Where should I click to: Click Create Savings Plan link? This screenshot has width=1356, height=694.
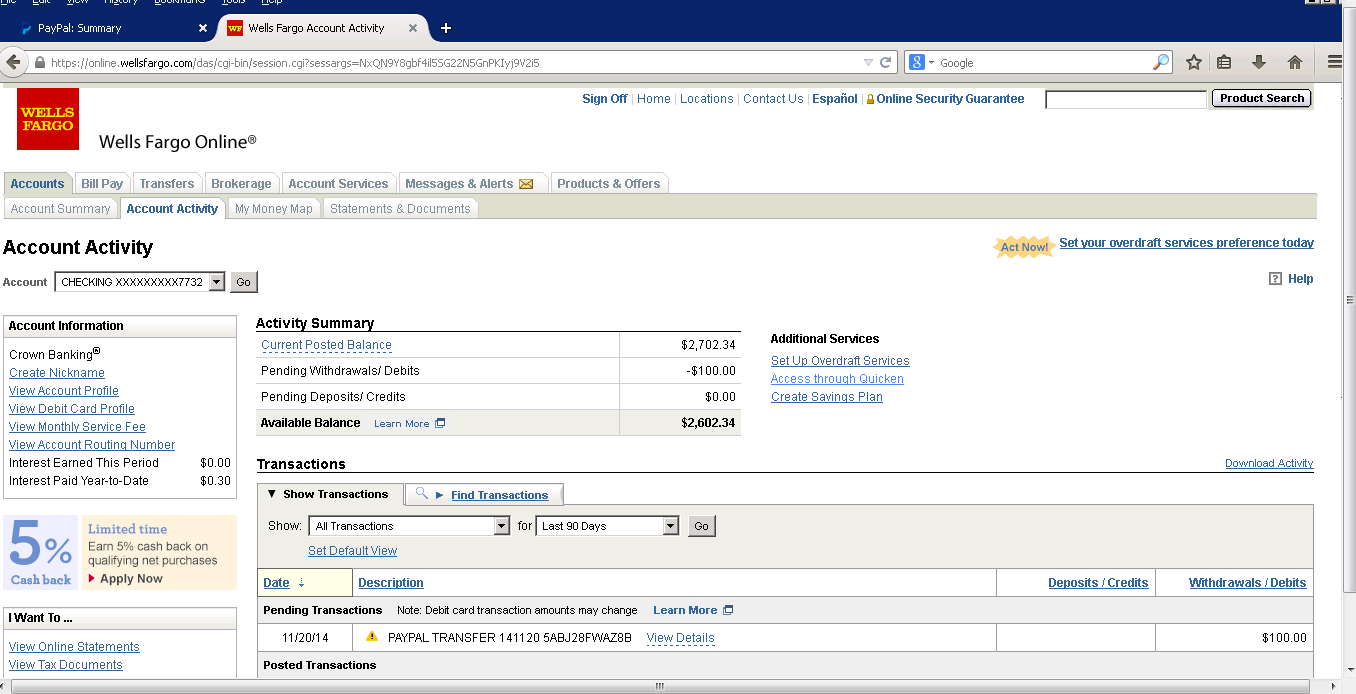[827, 397]
